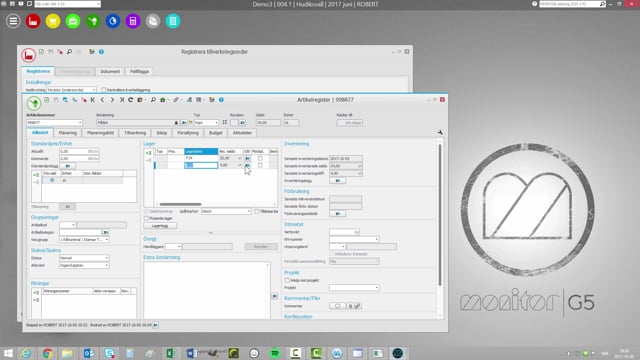Click the Benämning input field

(x=138, y=122)
